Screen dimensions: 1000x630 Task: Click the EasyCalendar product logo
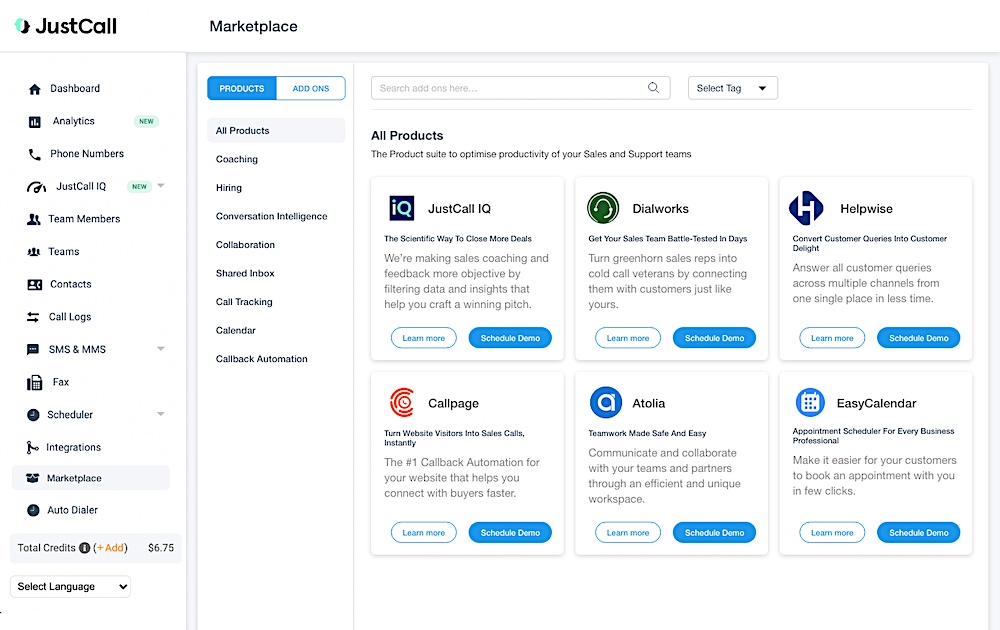[x=809, y=403]
